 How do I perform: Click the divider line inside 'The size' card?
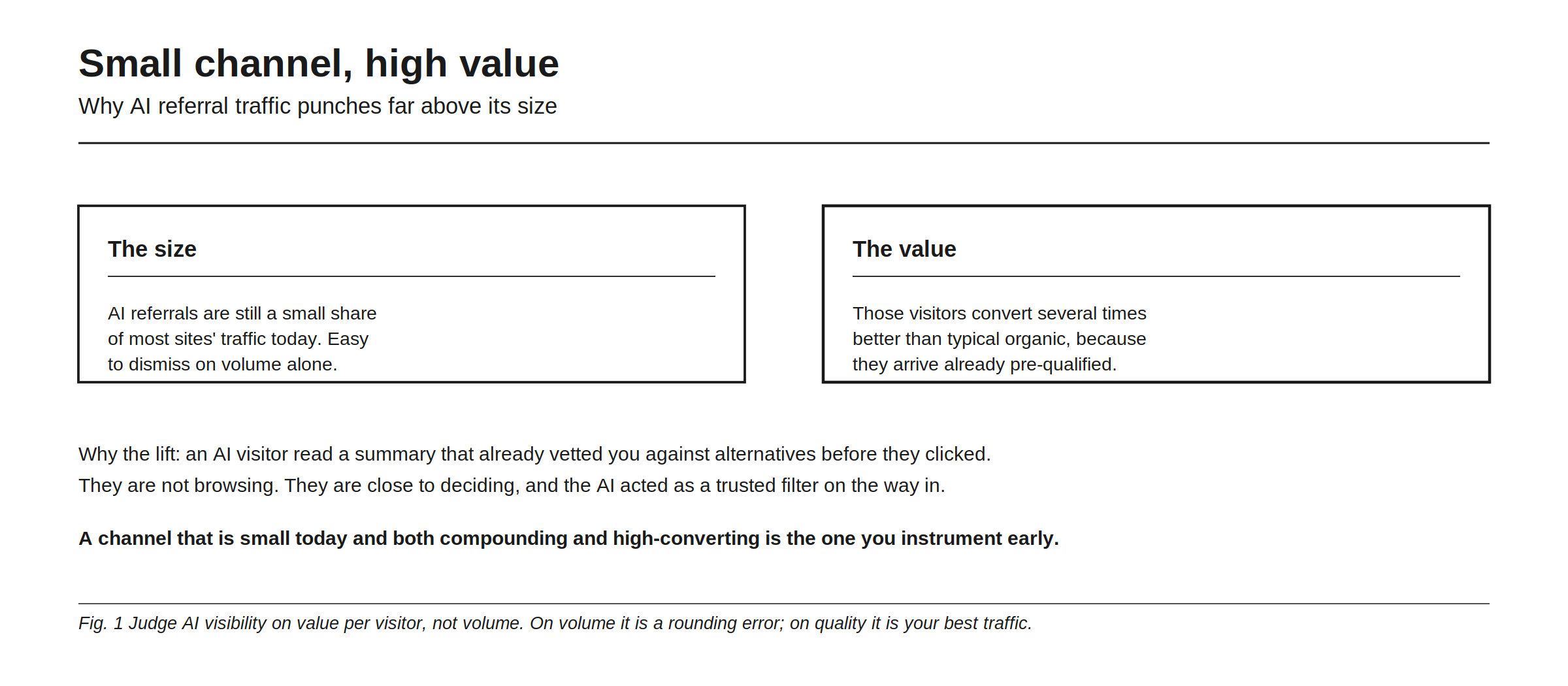(412, 276)
